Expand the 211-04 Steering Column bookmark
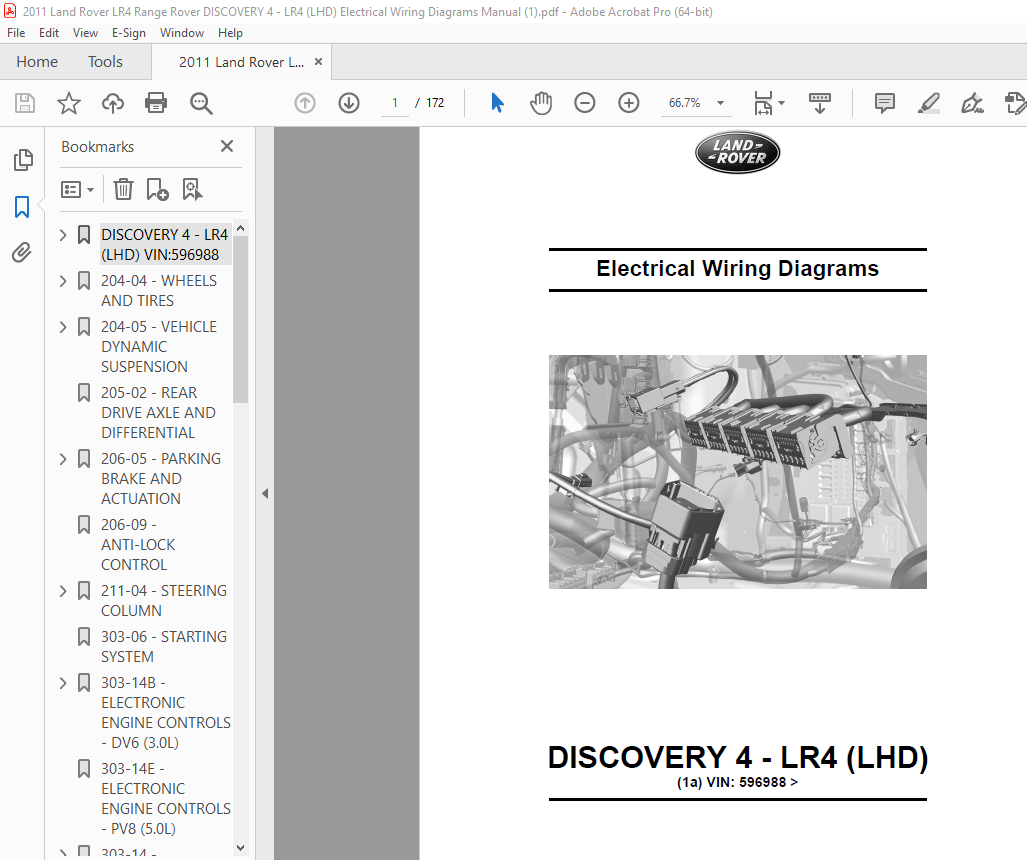 63,591
